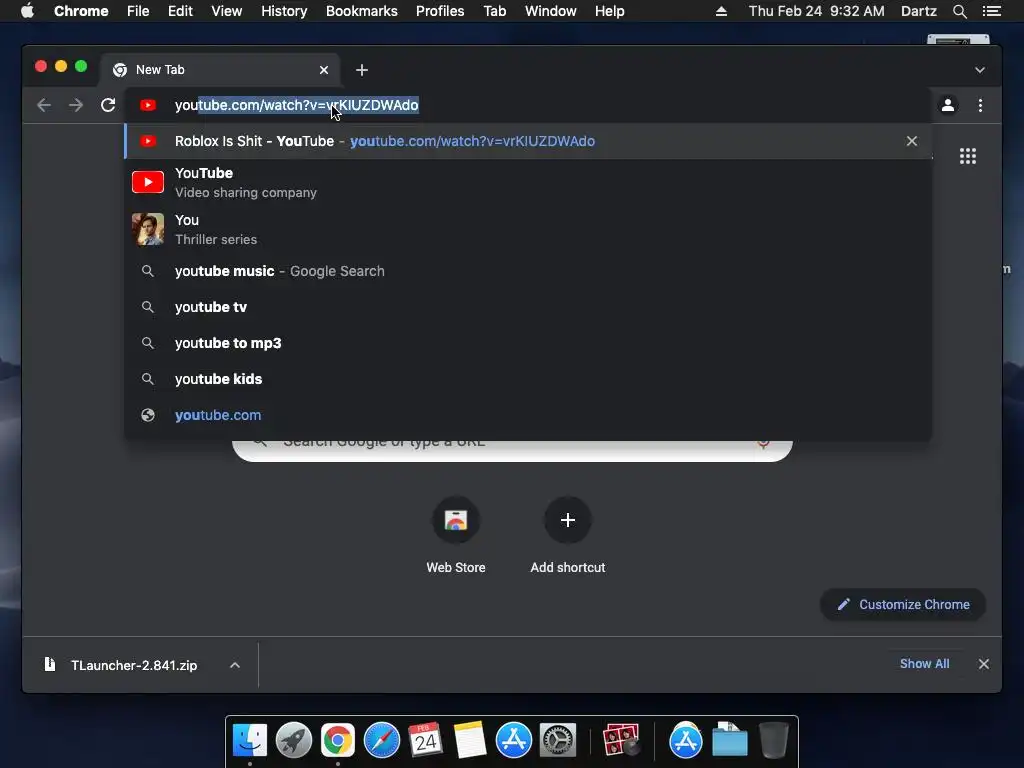The image size is (1024, 768).
Task: Click the Dartz user name in menu bar
Action: coord(918,11)
